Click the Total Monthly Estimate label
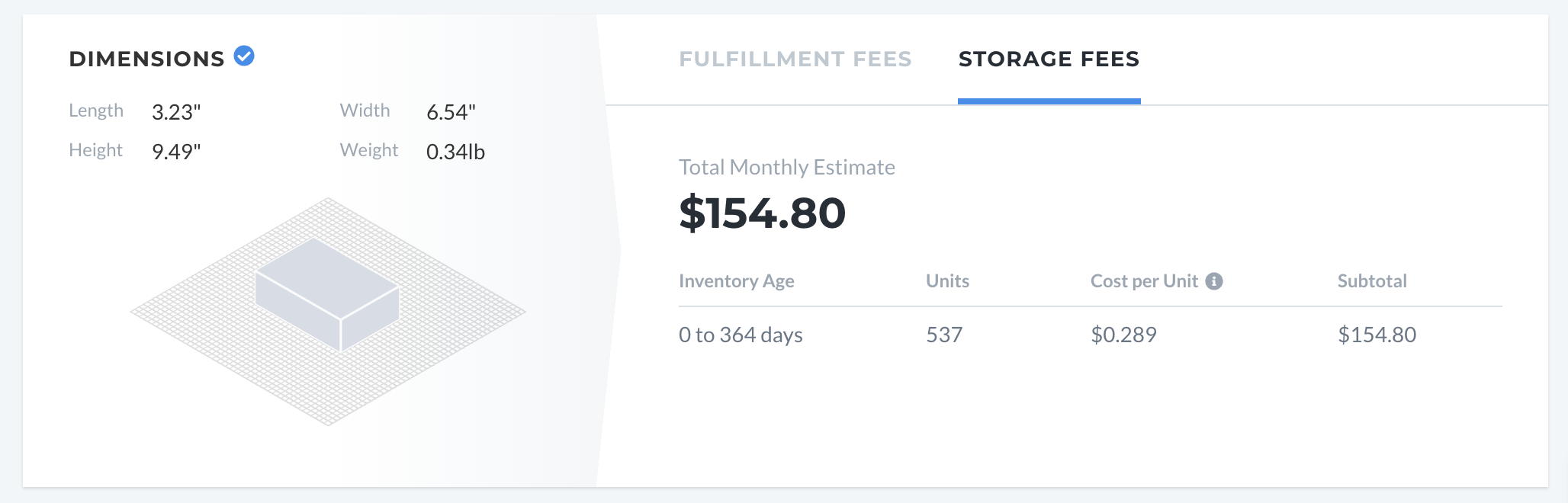Viewport: 1568px width, 503px height. coord(787,167)
